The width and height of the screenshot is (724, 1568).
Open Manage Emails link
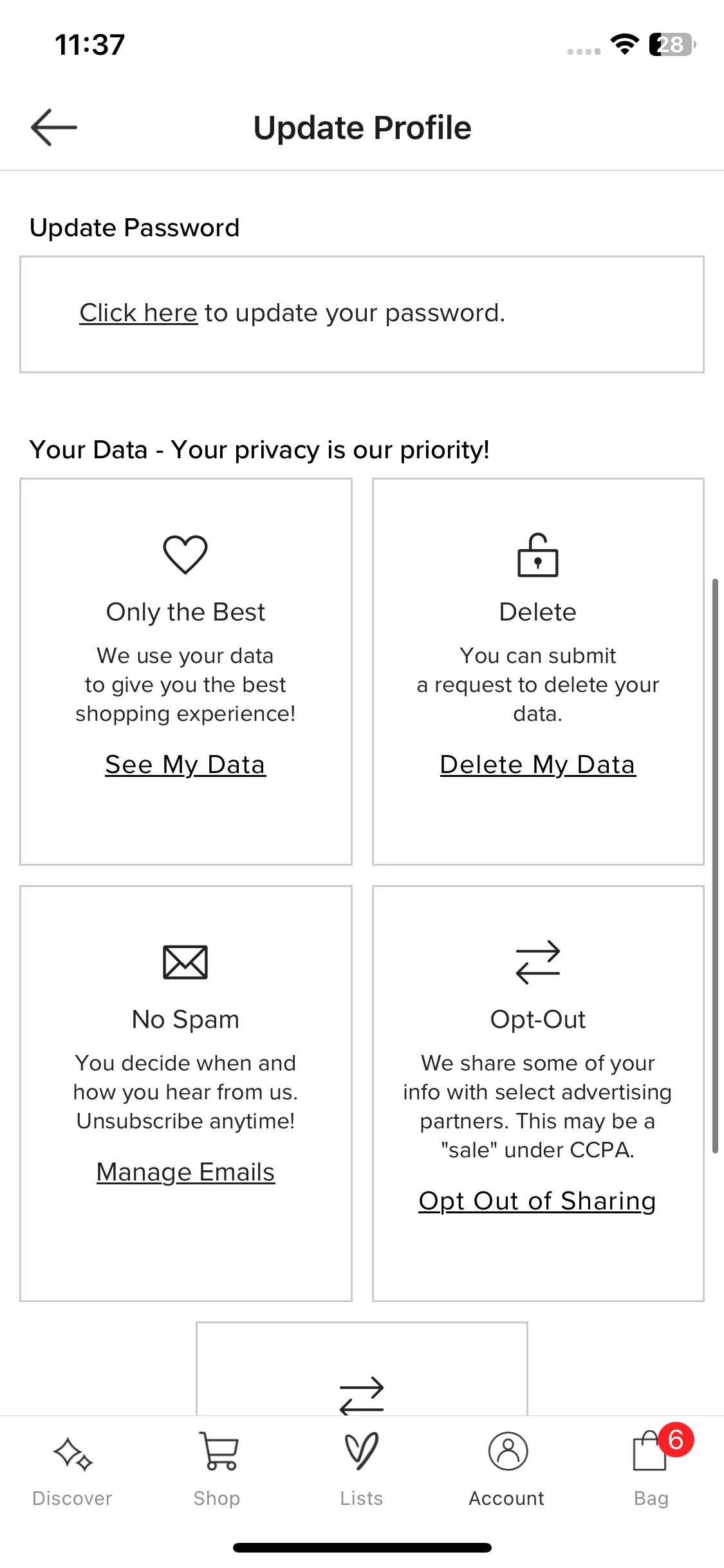(x=185, y=1172)
